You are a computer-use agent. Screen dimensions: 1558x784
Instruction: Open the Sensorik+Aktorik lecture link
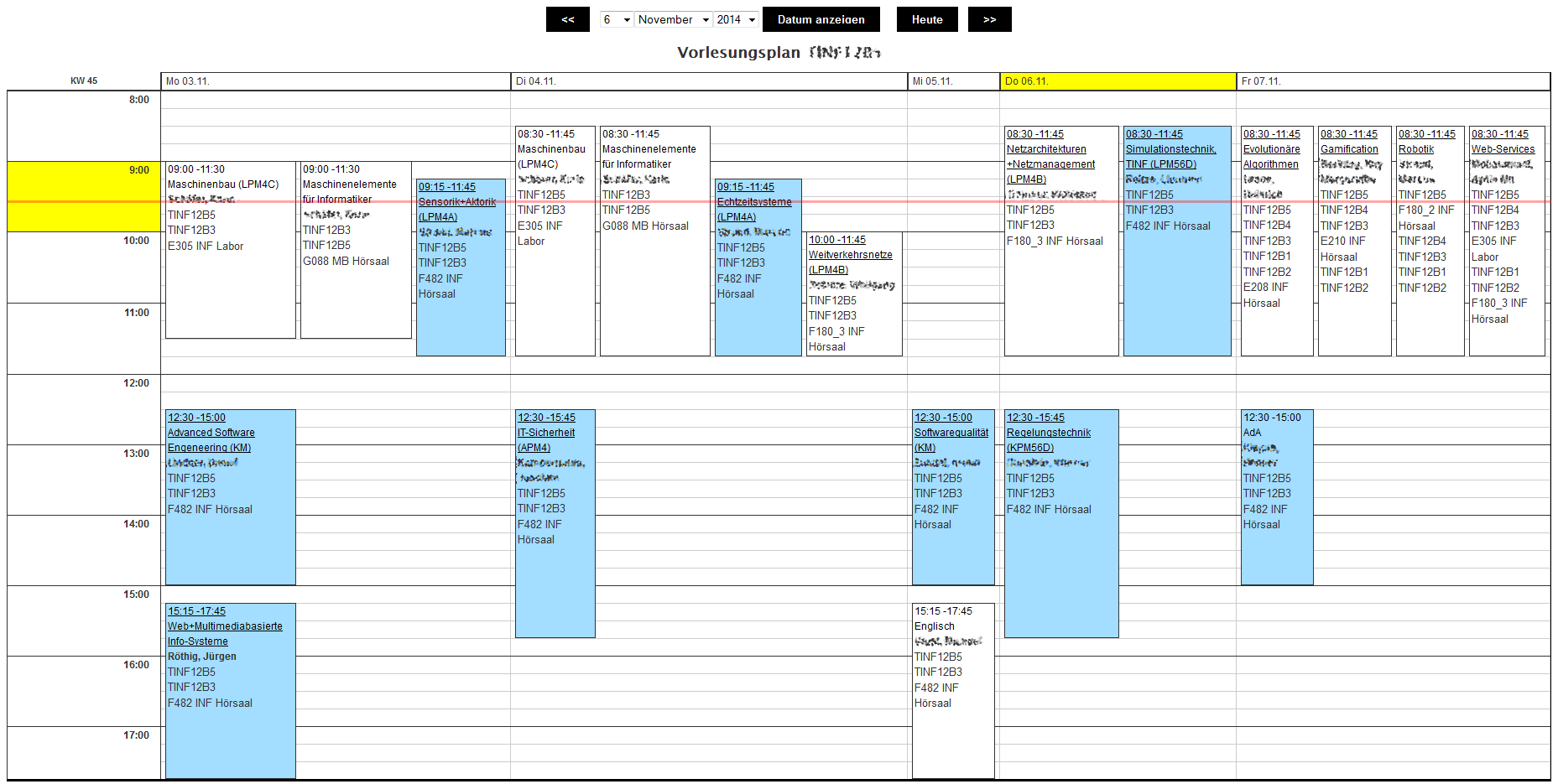click(457, 202)
